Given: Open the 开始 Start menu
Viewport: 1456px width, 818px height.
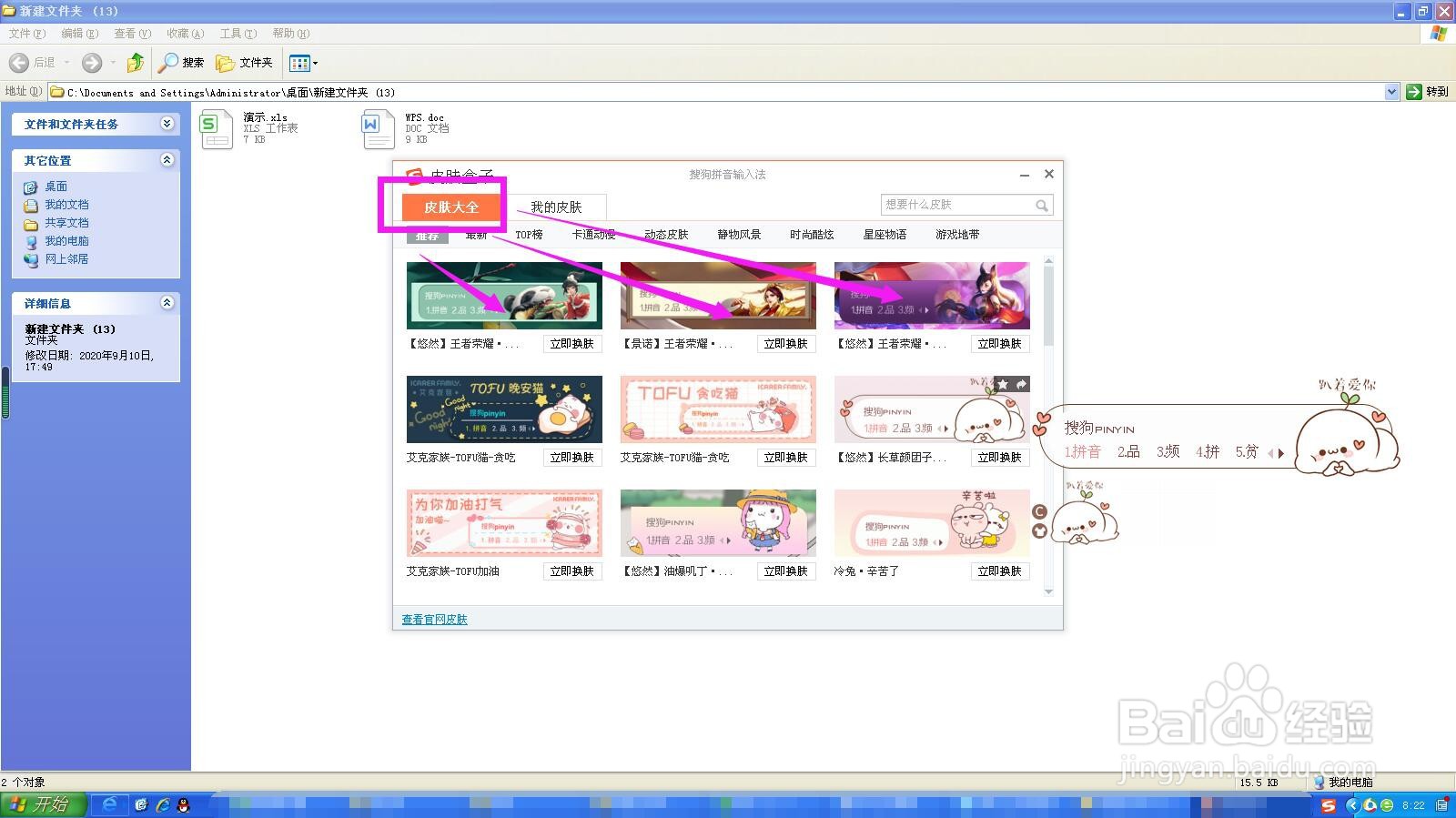Looking at the screenshot, I should (43, 804).
